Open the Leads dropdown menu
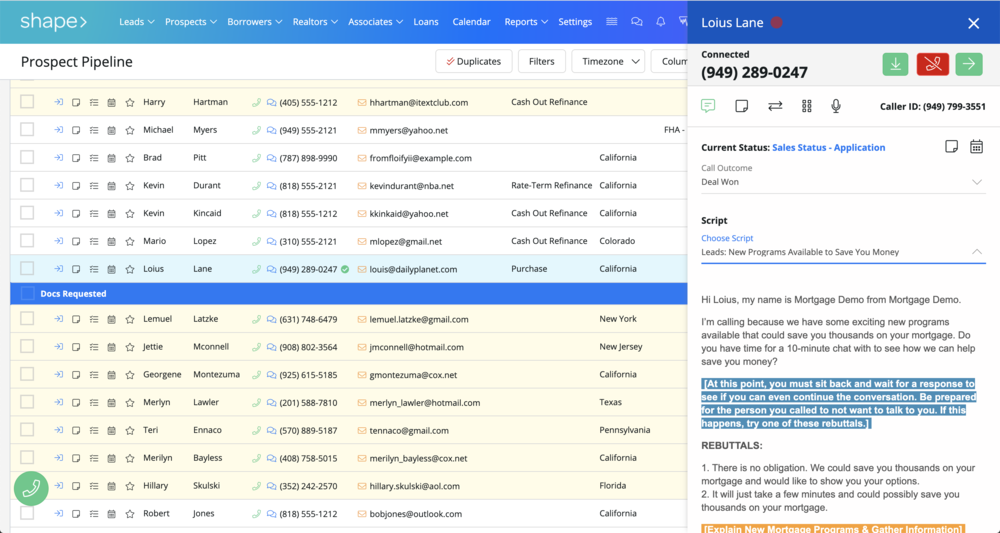1000x533 pixels. tap(136, 22)
